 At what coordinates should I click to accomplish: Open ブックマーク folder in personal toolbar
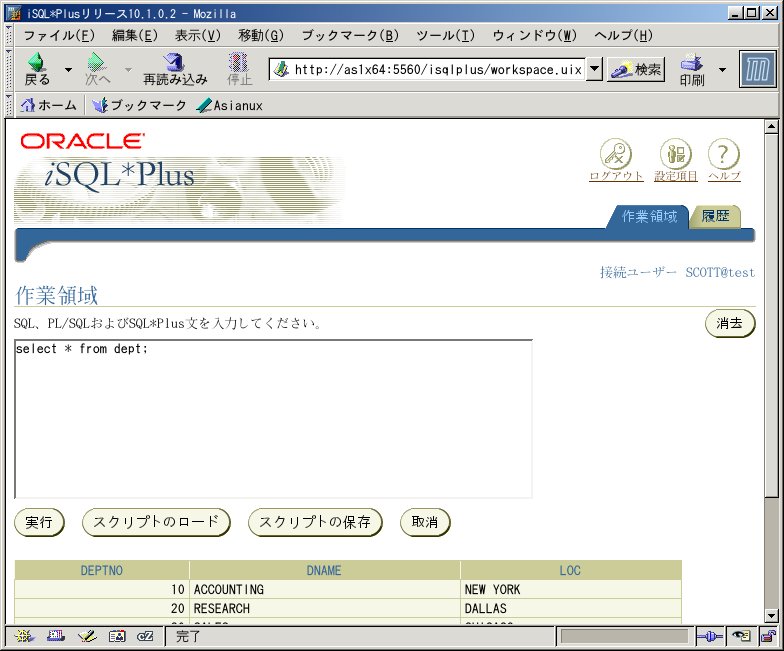tap(139, 106)
